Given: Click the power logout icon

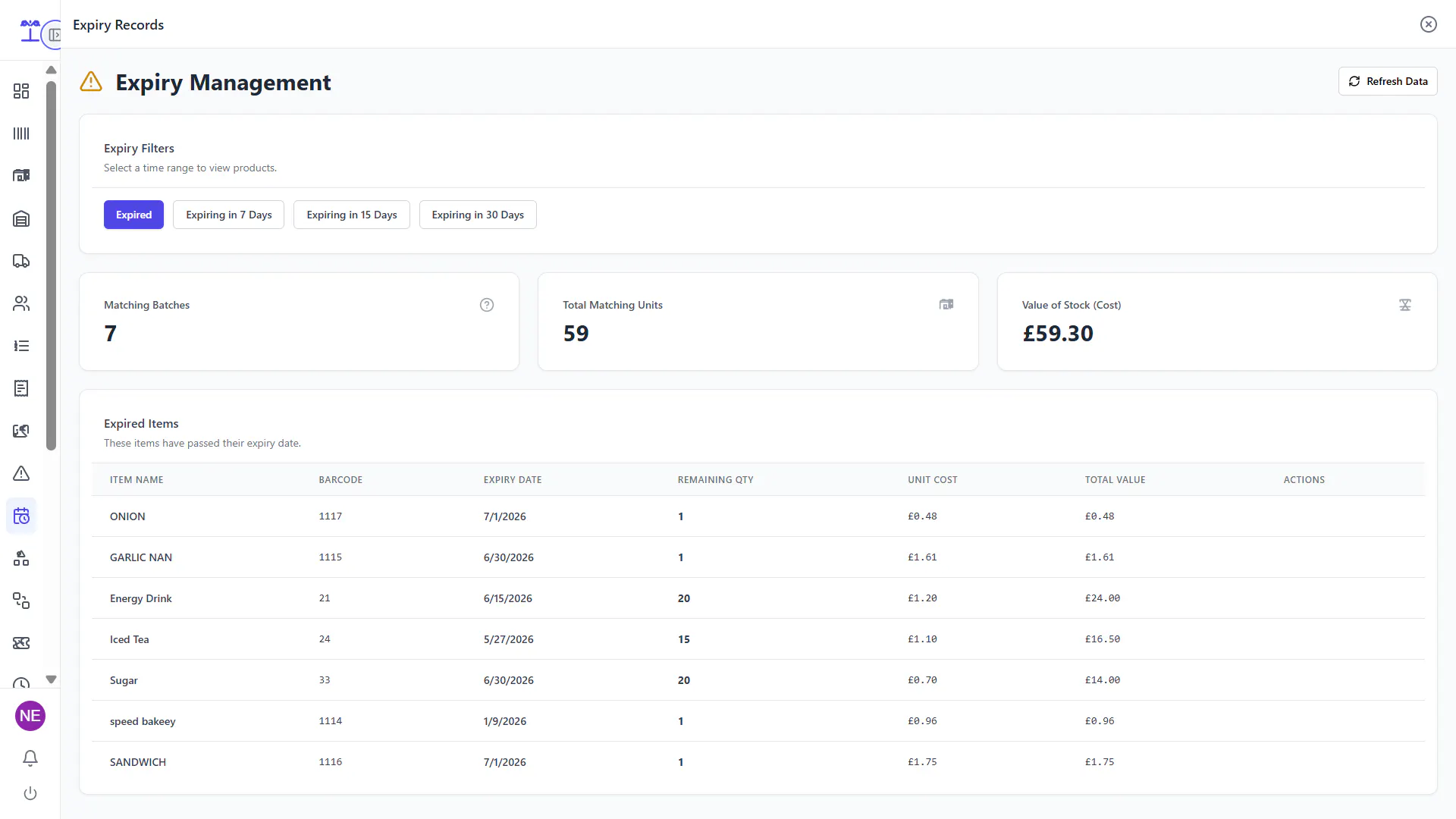Looking at the screenshot, I should point(30,793).
